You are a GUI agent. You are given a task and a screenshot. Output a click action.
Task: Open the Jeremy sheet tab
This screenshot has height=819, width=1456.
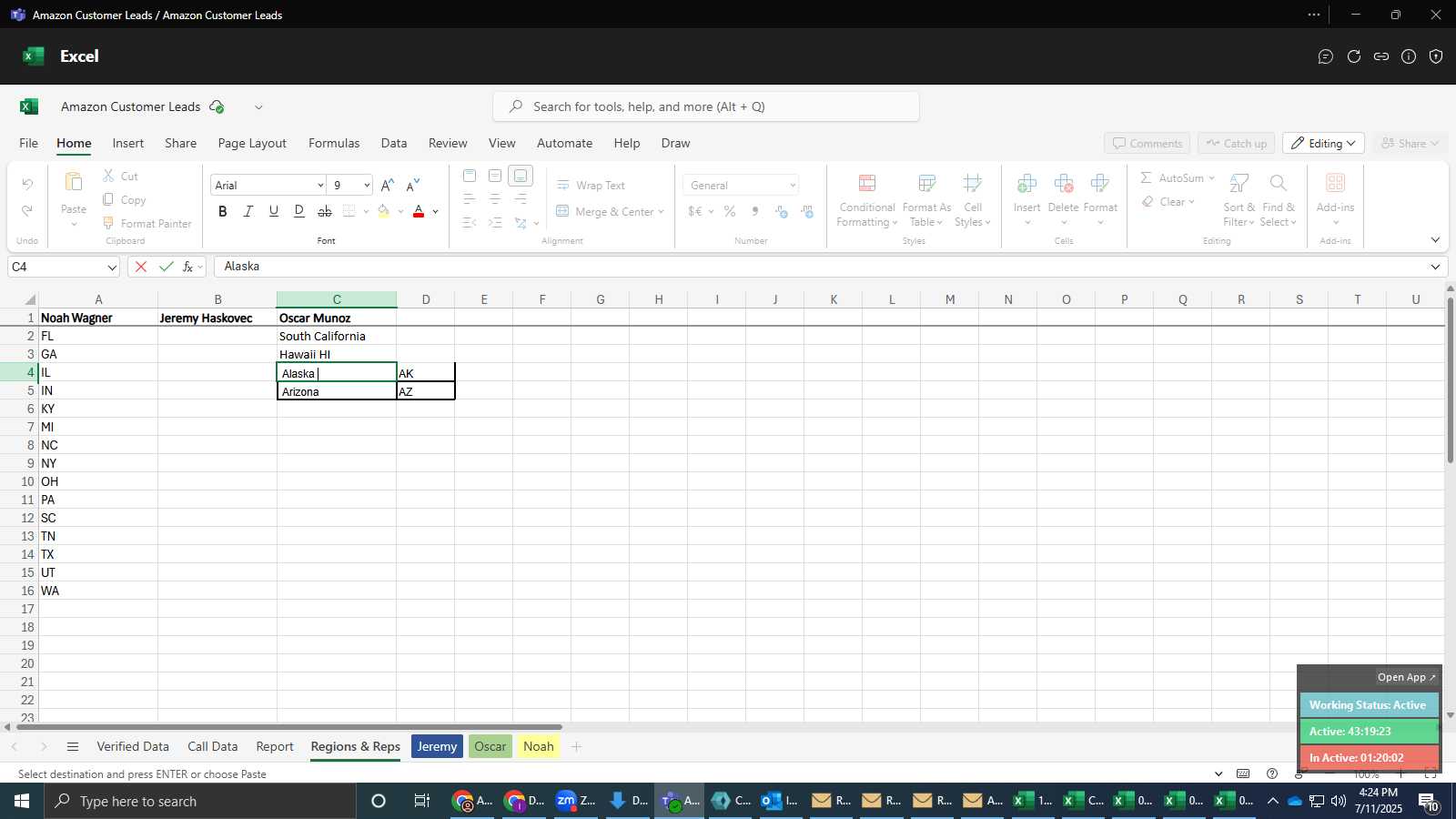coord(437,746)
